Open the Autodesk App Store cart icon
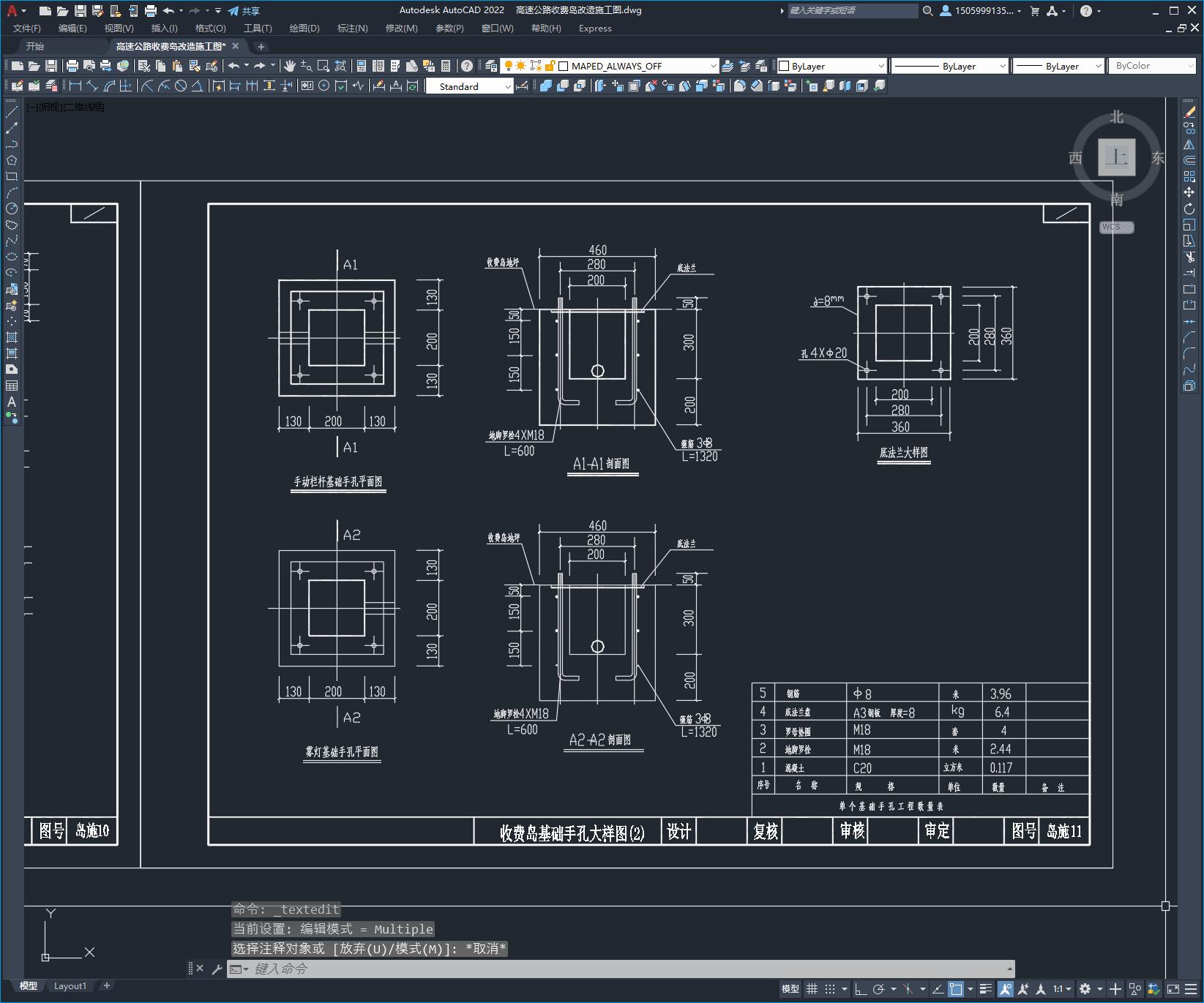This screenshot has width=1204, height=1003. pos(1035,11)
